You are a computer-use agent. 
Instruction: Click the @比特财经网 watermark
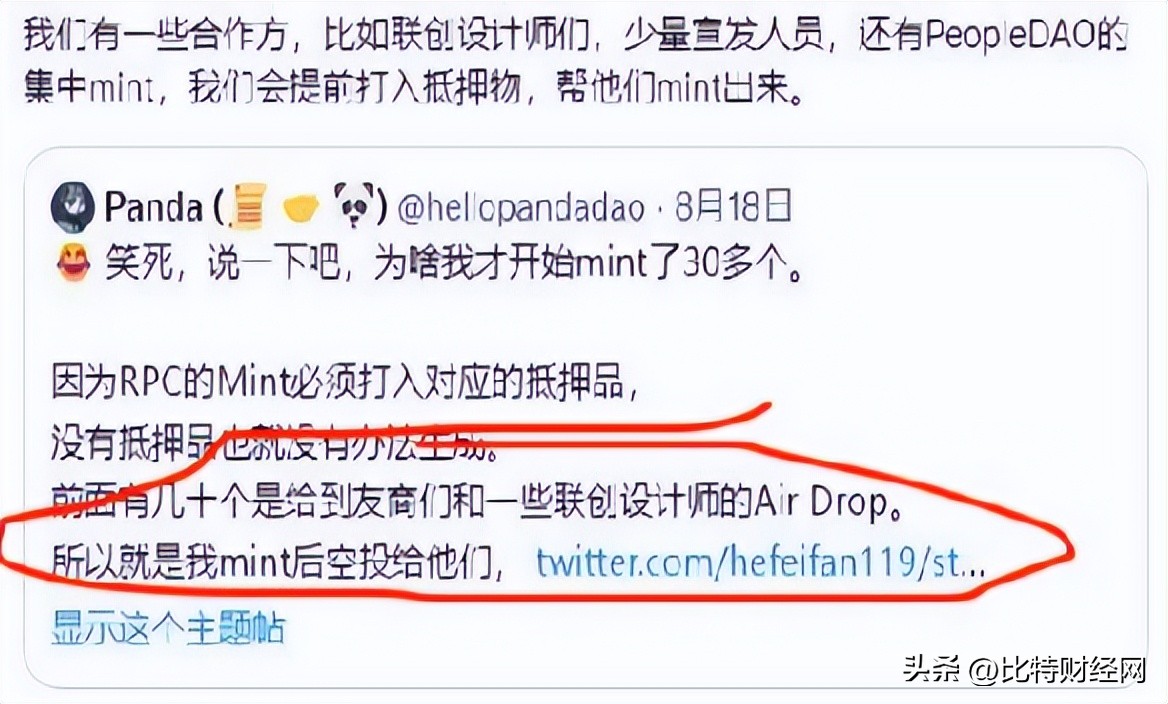[x=1058, y=670]
